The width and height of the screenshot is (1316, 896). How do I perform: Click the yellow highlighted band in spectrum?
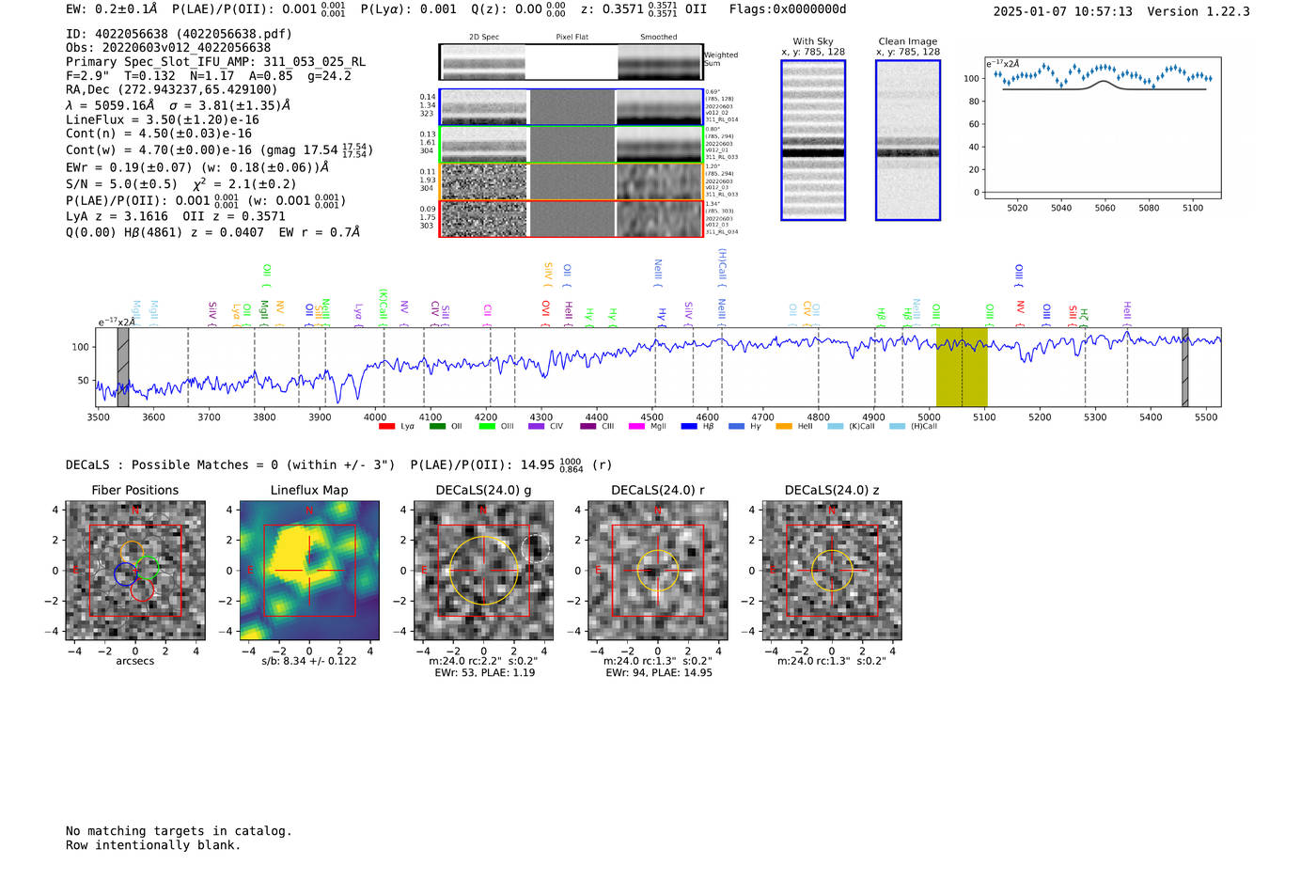point(962,368)
